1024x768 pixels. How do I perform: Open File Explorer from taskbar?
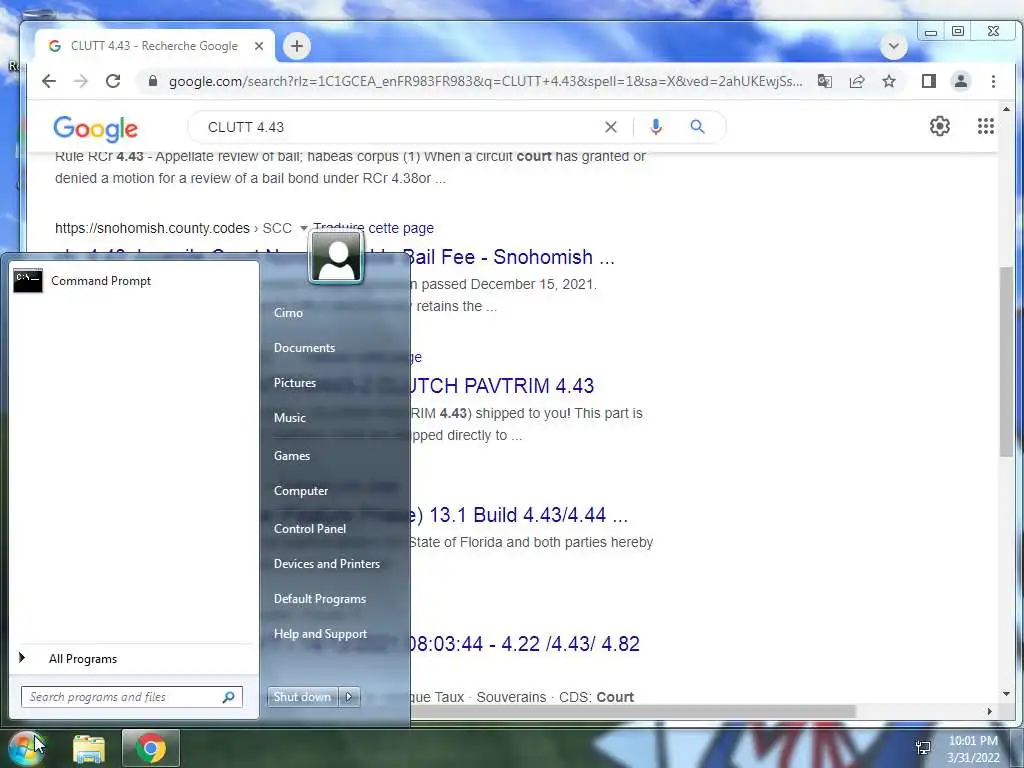[x=89, y=748]
